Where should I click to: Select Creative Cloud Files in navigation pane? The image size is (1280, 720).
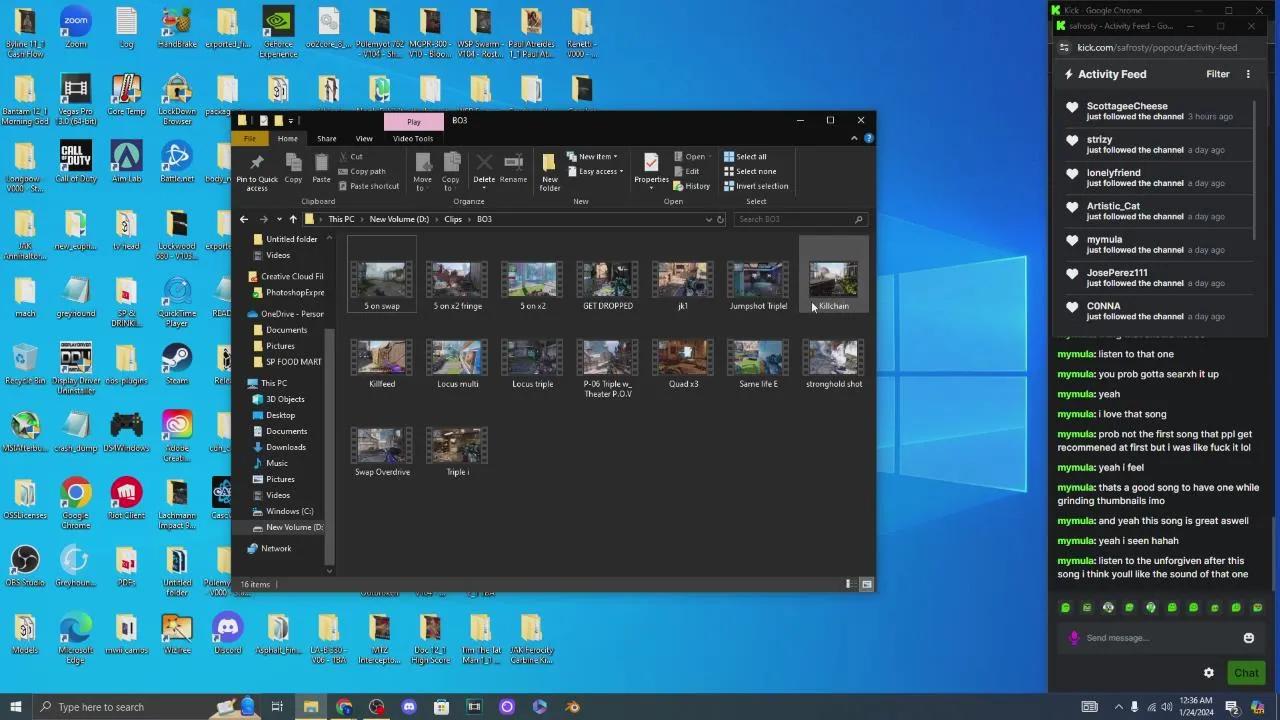(x=285, y=276)
